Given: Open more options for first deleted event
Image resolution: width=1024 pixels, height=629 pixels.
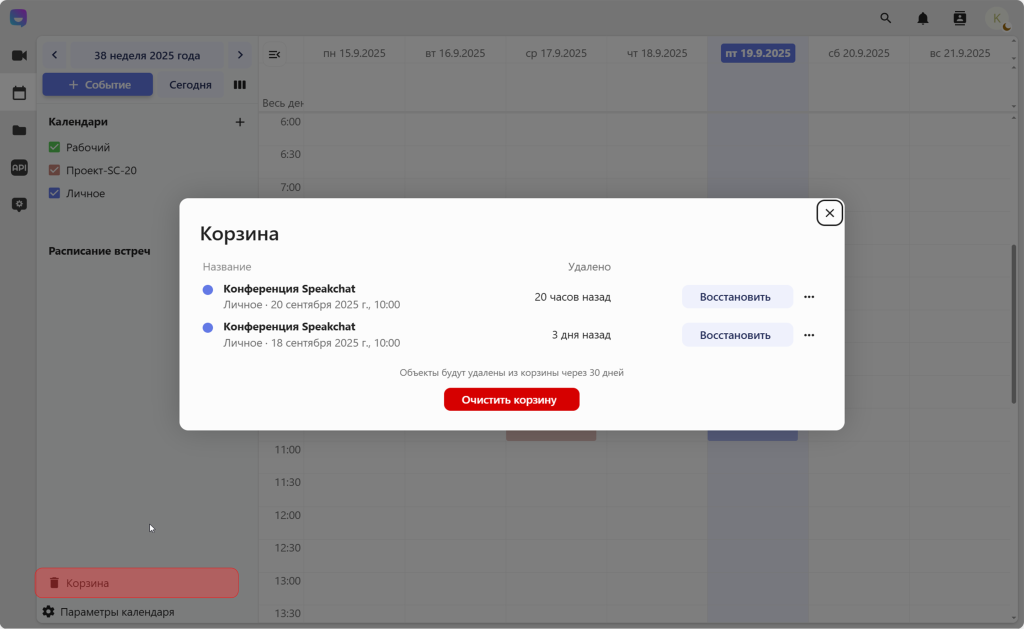Looking at the screenshot, I should 809,297.
